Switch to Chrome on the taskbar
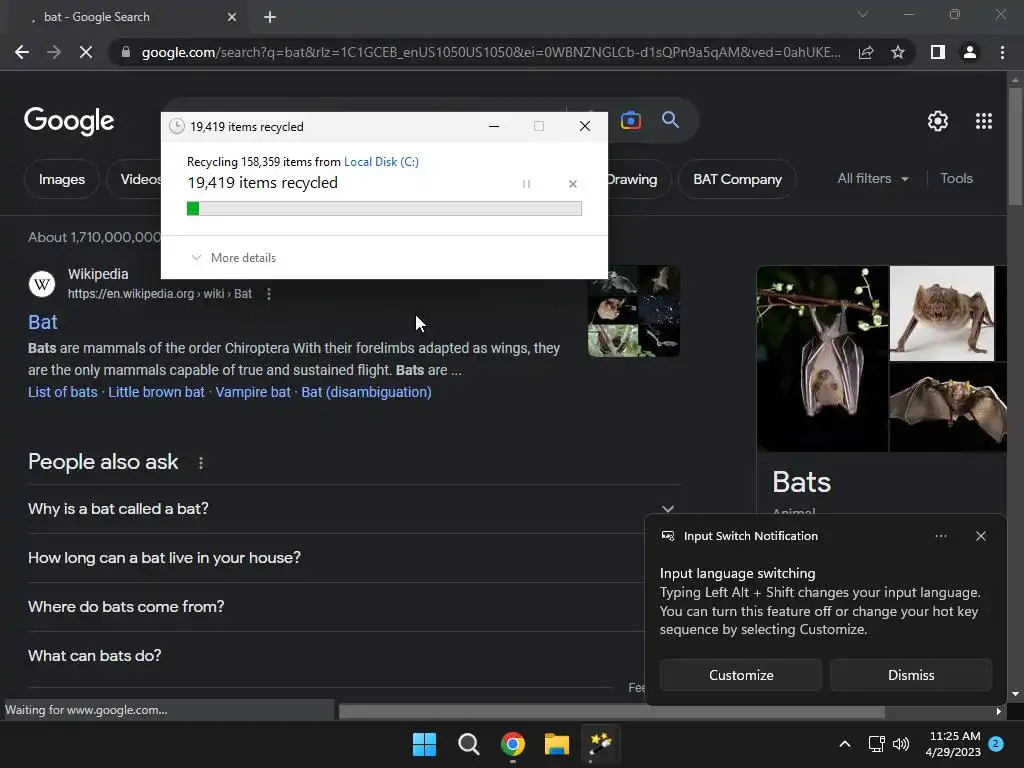 [513, 744]
